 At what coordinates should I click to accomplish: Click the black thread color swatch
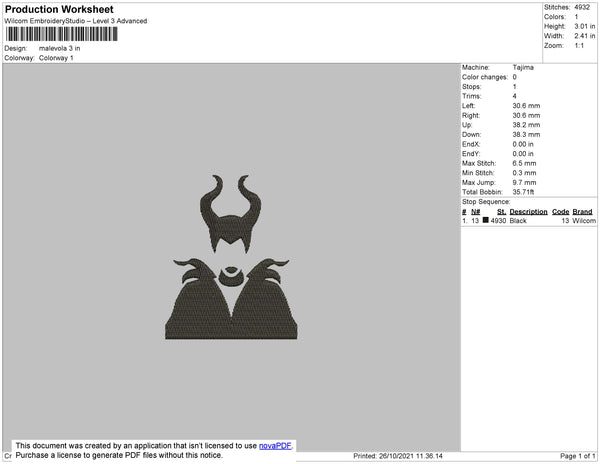(486, 220)
